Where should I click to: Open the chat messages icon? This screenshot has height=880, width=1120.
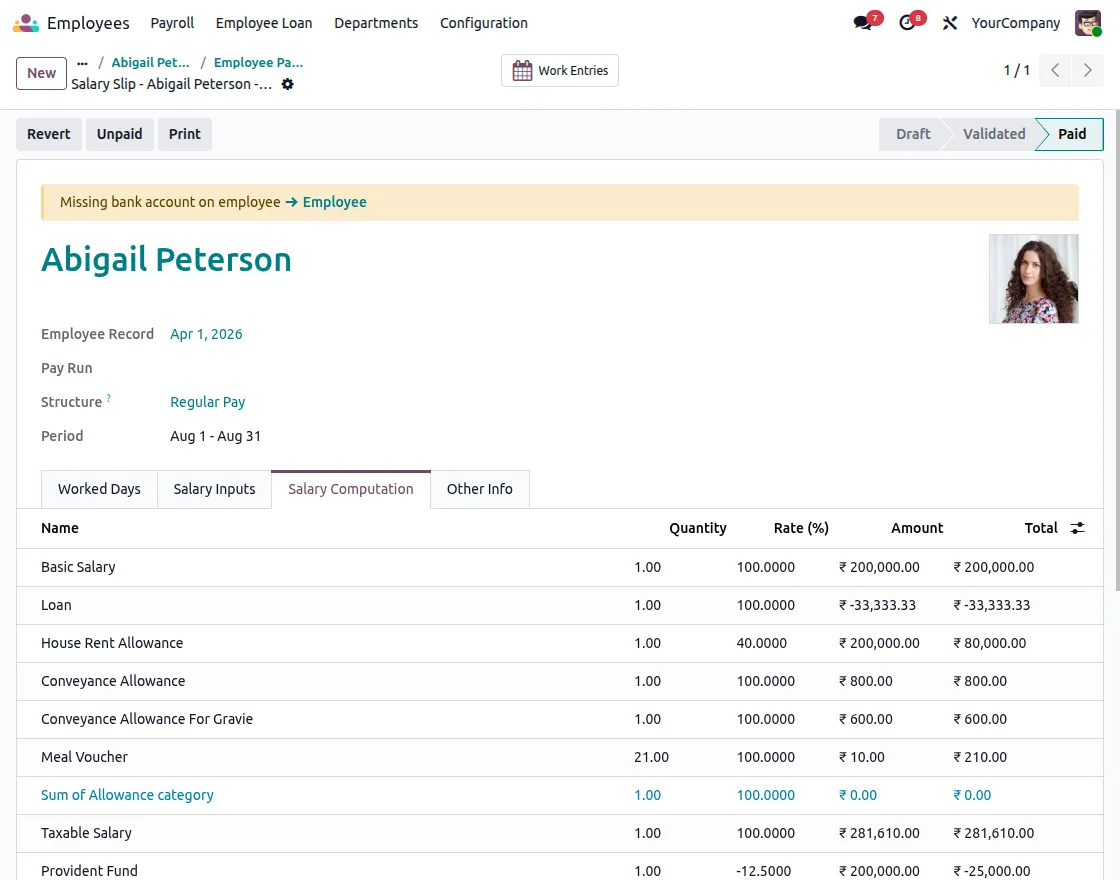pos(863,23)
